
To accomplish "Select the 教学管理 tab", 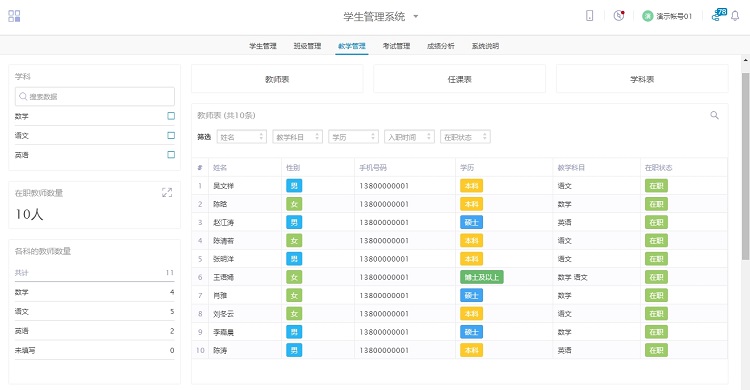I will coord(352,46).
